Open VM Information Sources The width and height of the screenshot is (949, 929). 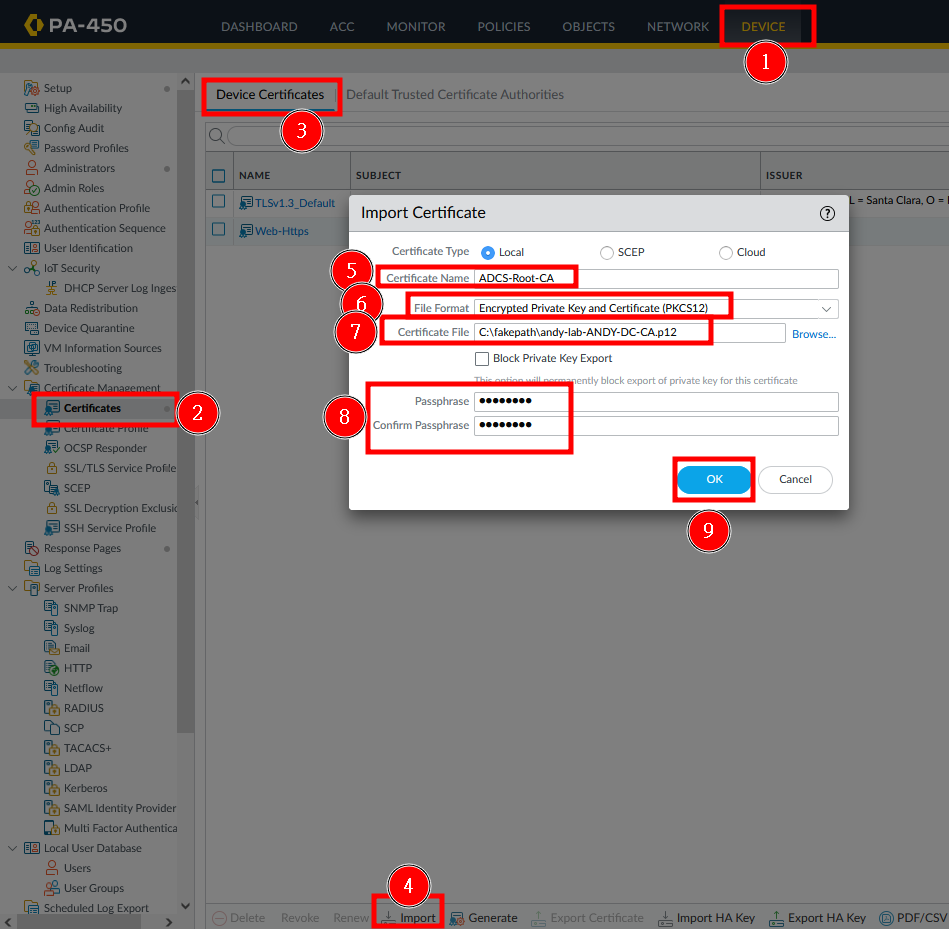[102, 348]
